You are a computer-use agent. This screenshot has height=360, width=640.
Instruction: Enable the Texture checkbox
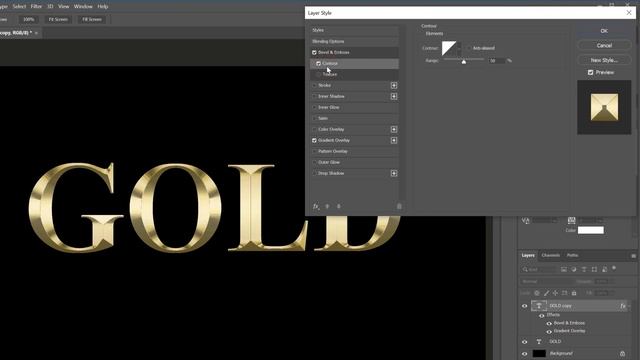tap(318, 75)
